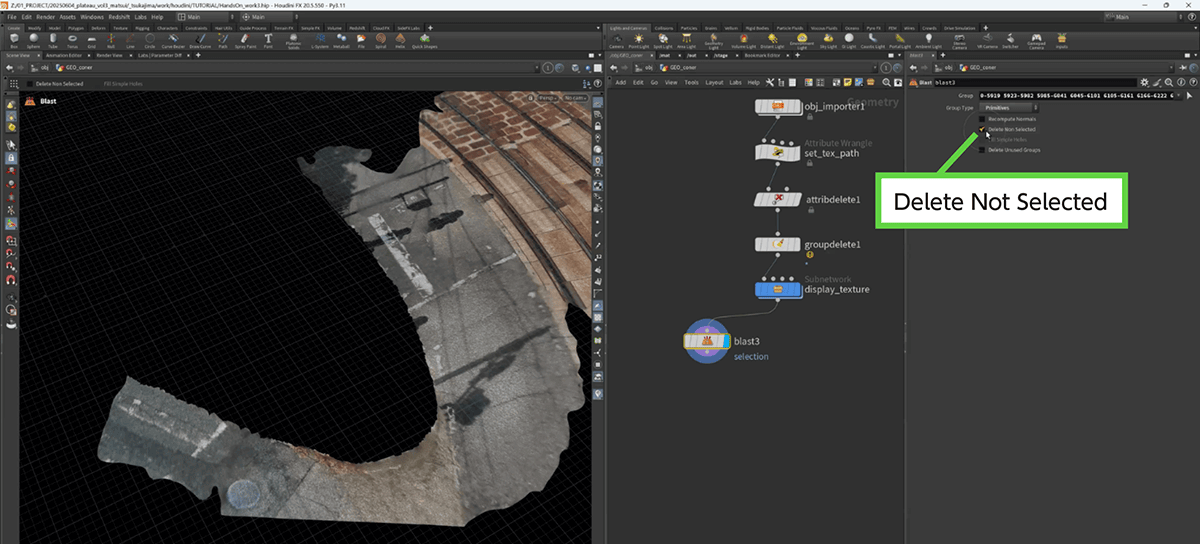
Task: Uncheck Delete Non Selected in the parameters
Action: click(x=981, y=130)
